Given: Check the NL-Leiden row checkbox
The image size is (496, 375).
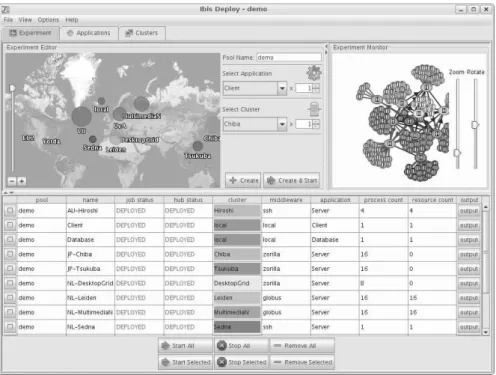Looking at the screenshot, I should 10,297.
